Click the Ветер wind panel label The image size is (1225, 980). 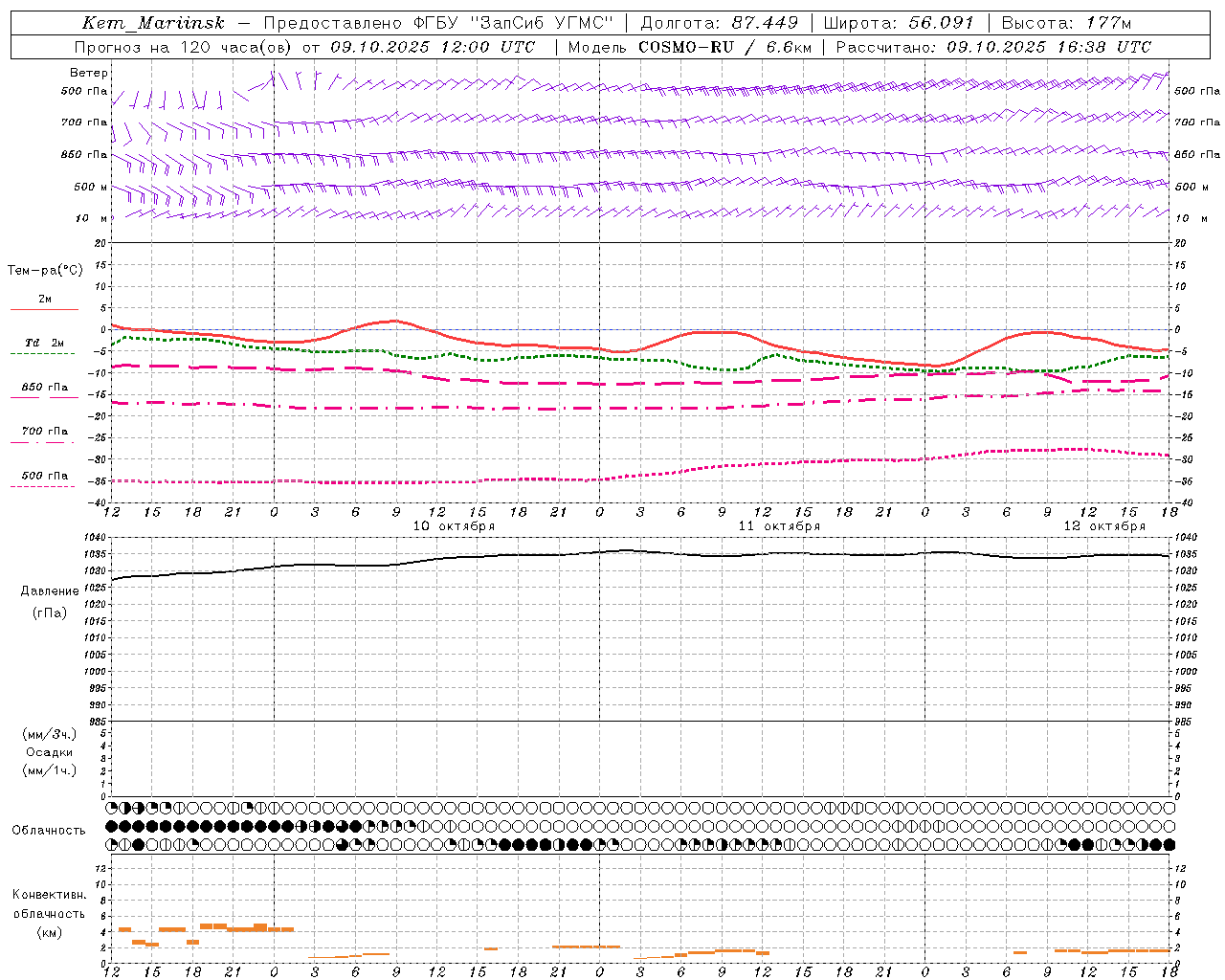89,73
